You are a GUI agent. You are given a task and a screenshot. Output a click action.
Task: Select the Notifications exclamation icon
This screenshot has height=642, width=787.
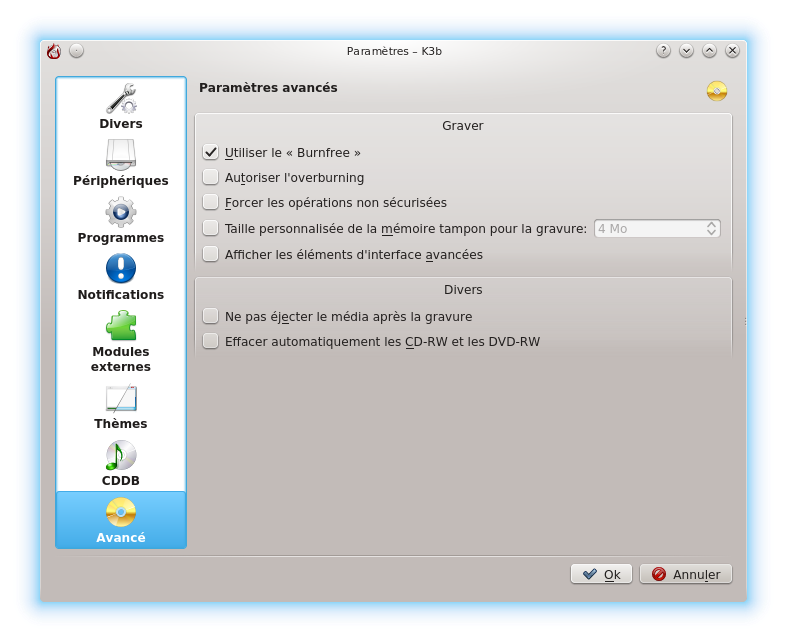tap(121, 269)
